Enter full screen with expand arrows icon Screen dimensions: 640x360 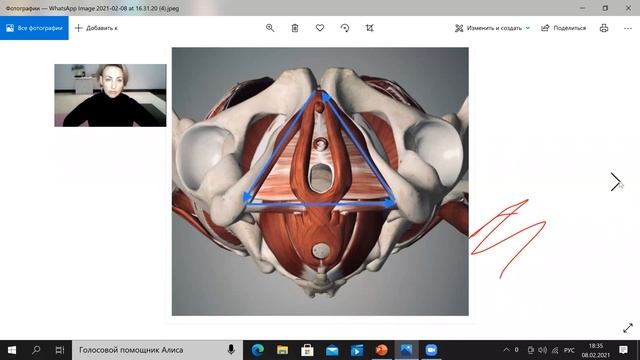click(x=628, y=328)
